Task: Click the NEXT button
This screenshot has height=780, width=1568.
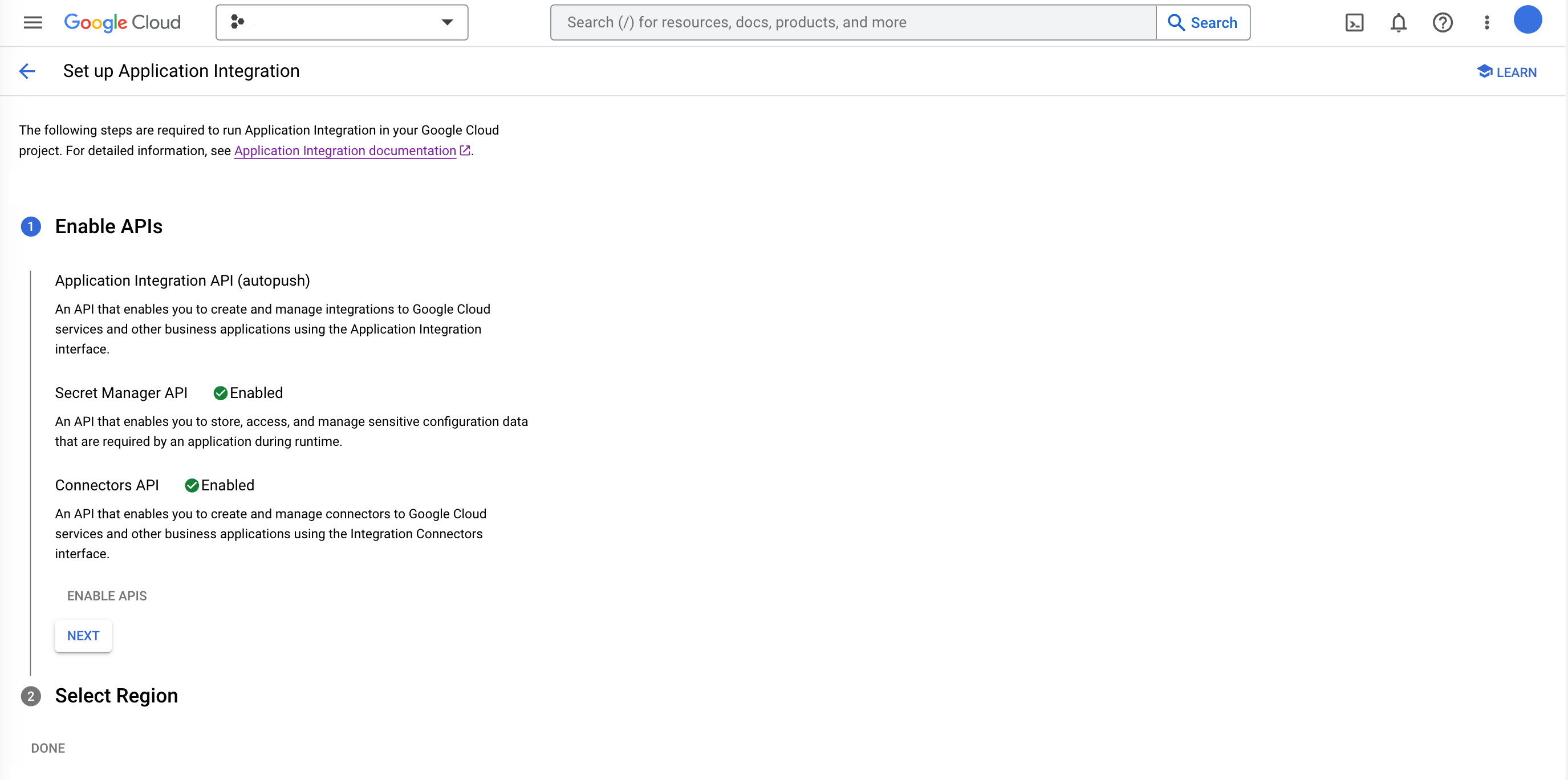Action: pos(83,635)
